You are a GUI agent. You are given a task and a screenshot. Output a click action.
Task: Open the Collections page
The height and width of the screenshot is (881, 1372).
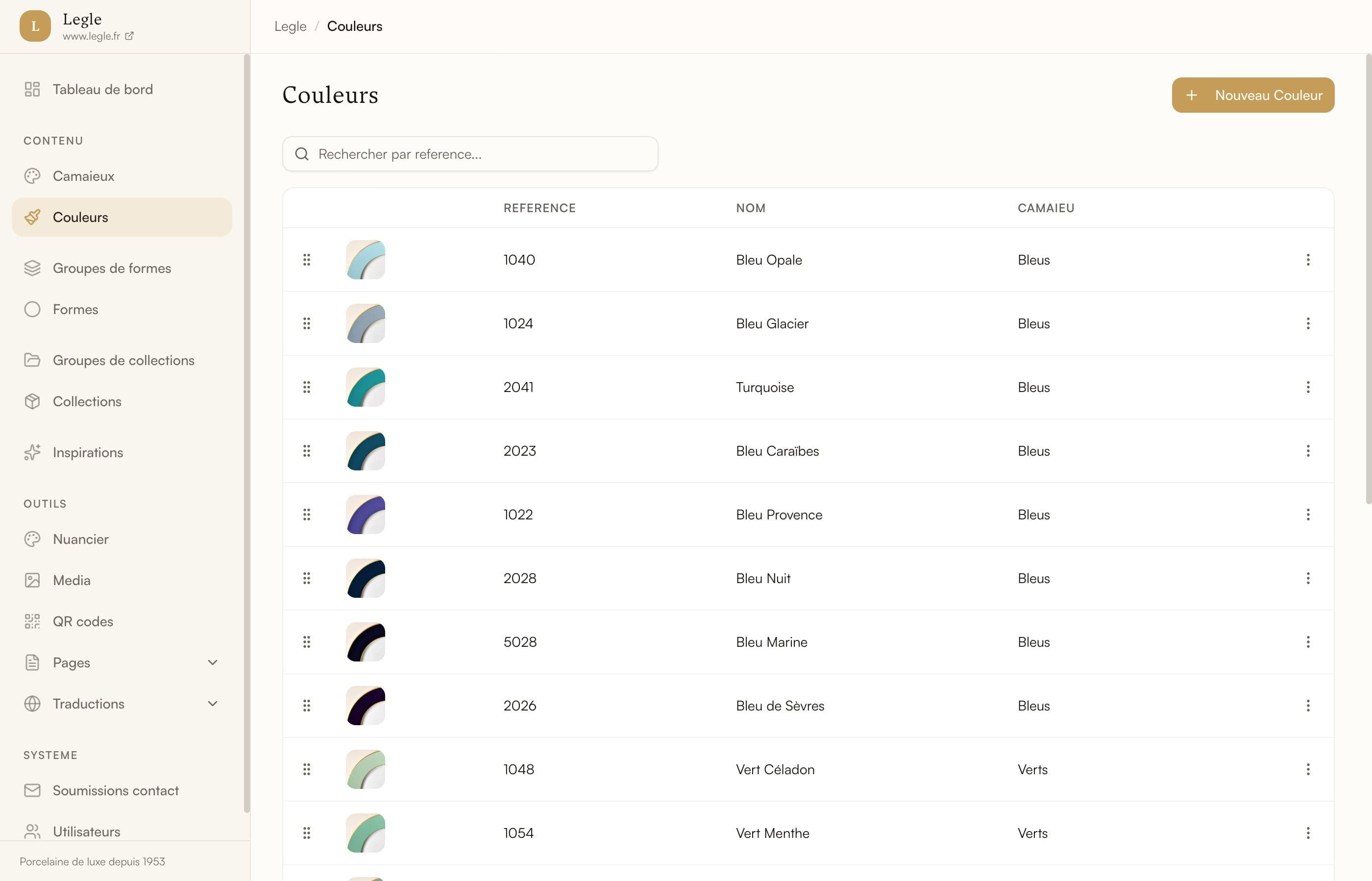click(122, 402)
